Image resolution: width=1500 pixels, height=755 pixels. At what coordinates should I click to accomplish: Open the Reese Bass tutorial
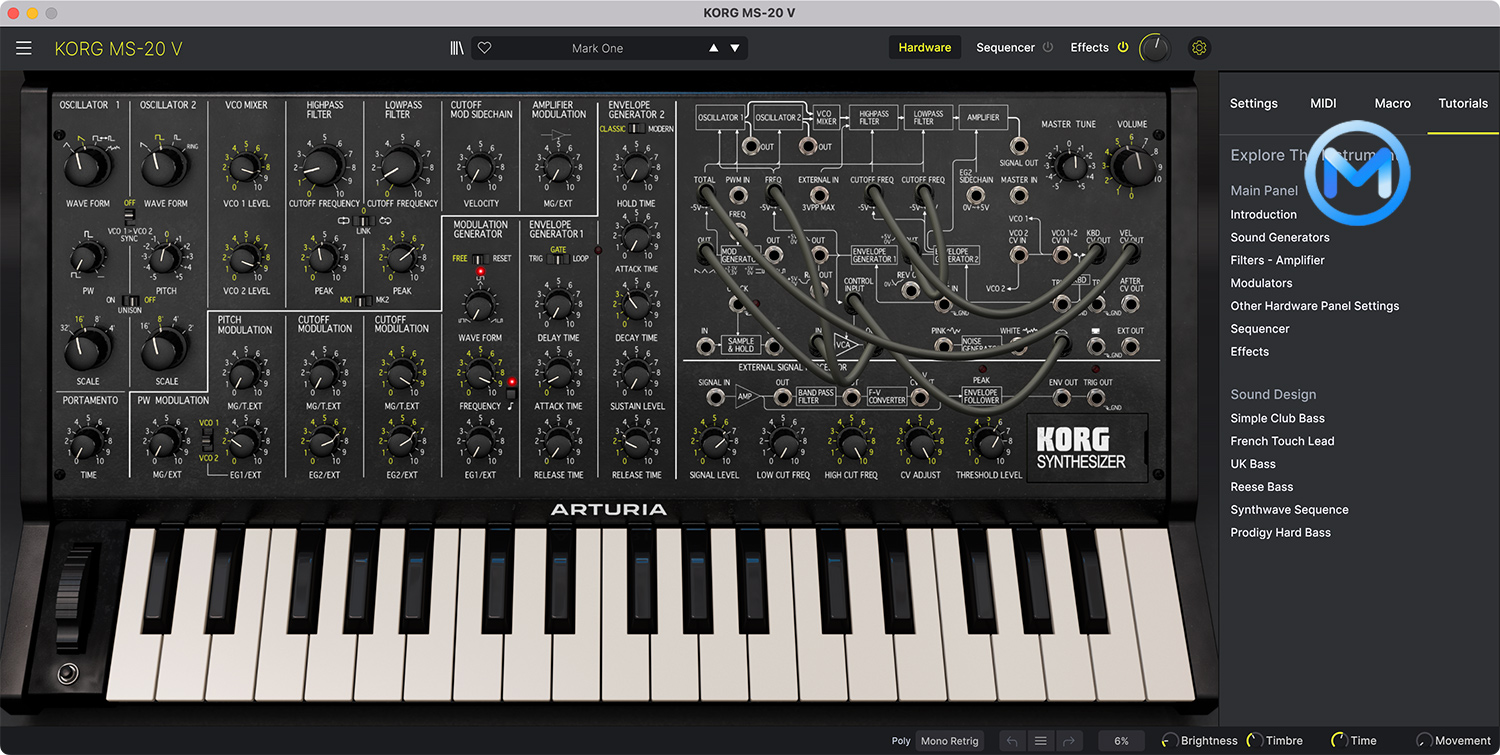pyautogui.click(x=1262, y=487)
